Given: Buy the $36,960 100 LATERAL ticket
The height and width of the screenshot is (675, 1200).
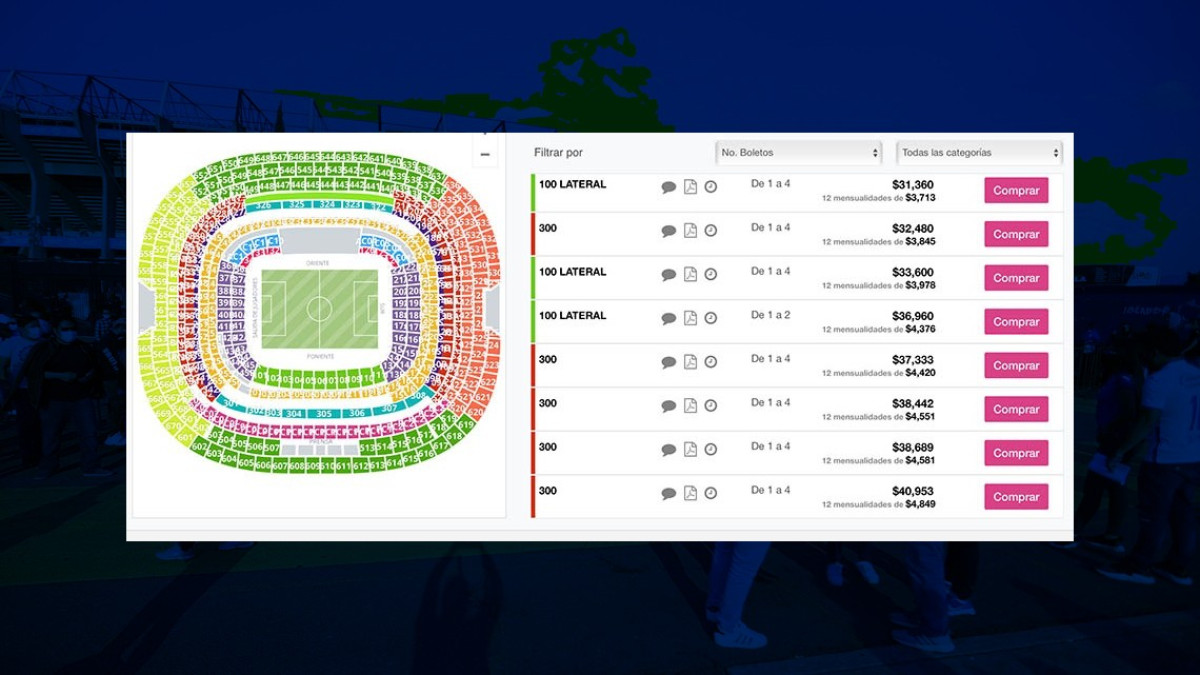Looking at the screenshot, I should point(1016,322).
